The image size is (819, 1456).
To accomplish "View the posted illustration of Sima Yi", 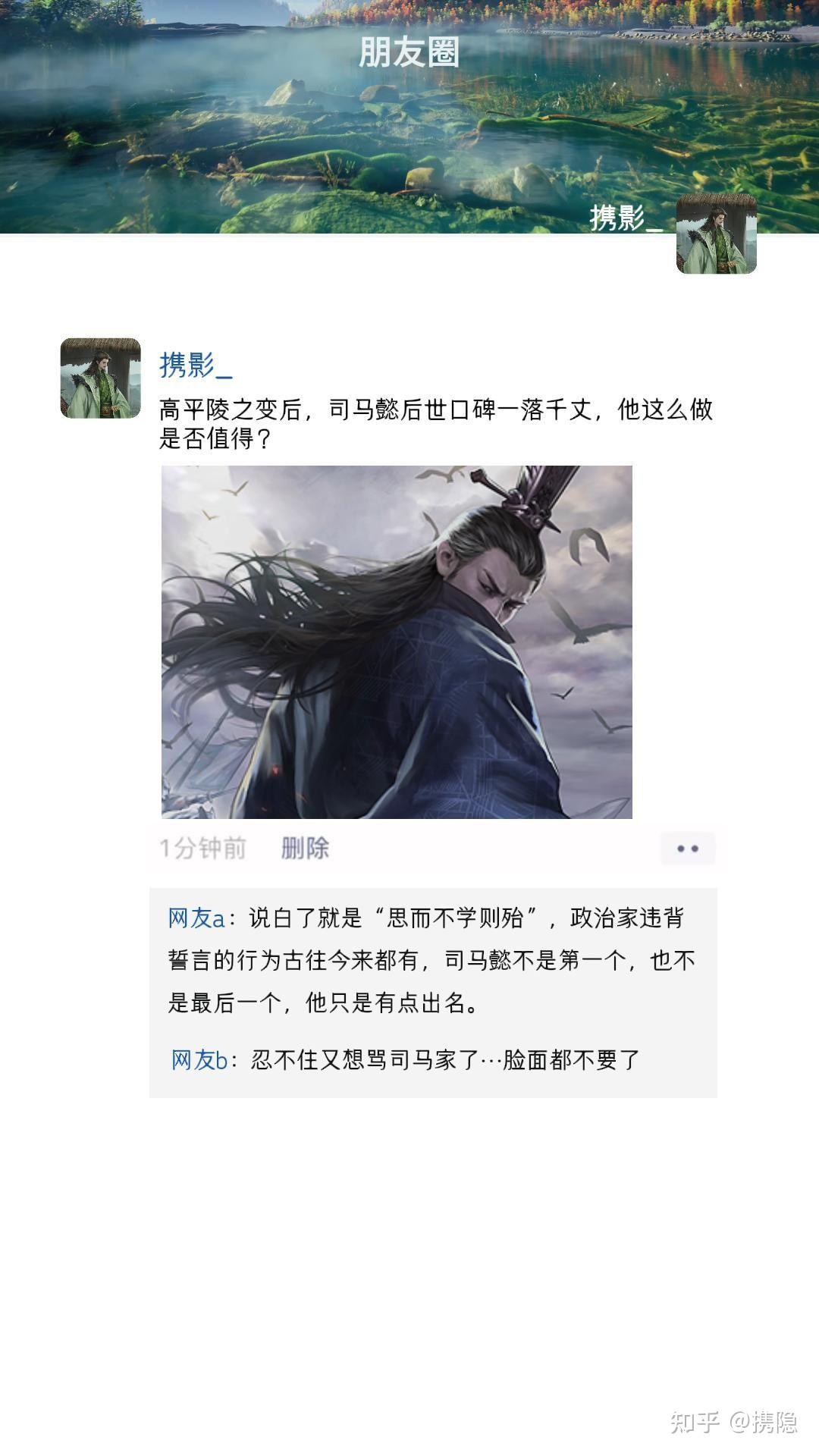I will 397,642.
